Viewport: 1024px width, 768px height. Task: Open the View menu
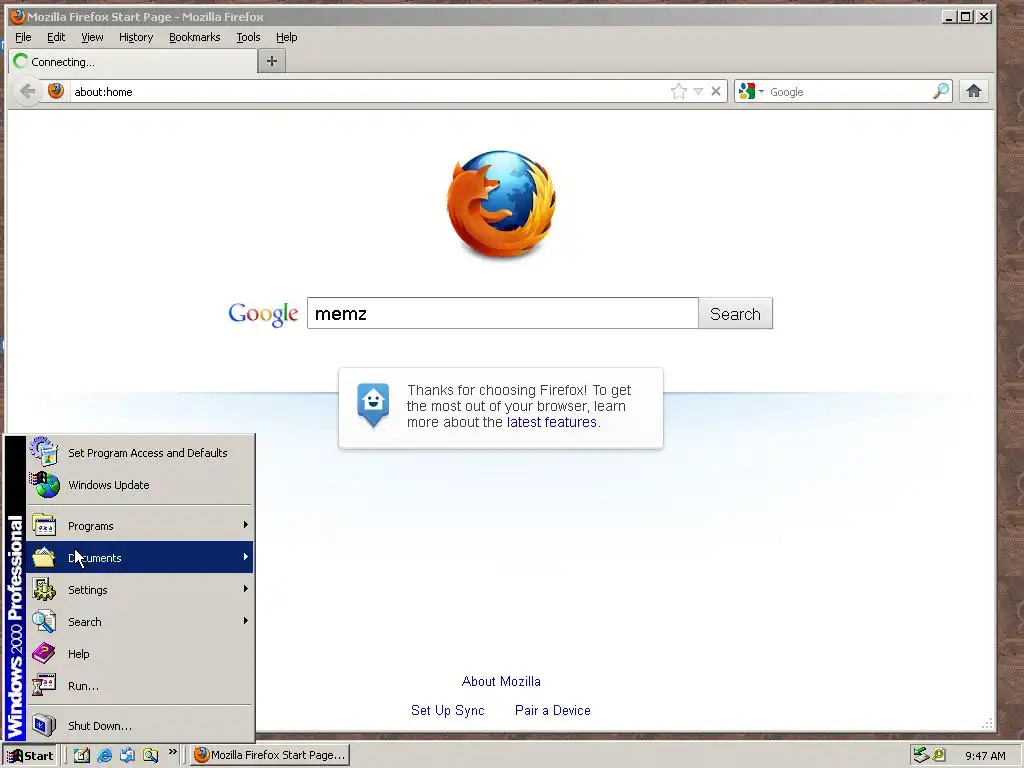click(92, 37)
